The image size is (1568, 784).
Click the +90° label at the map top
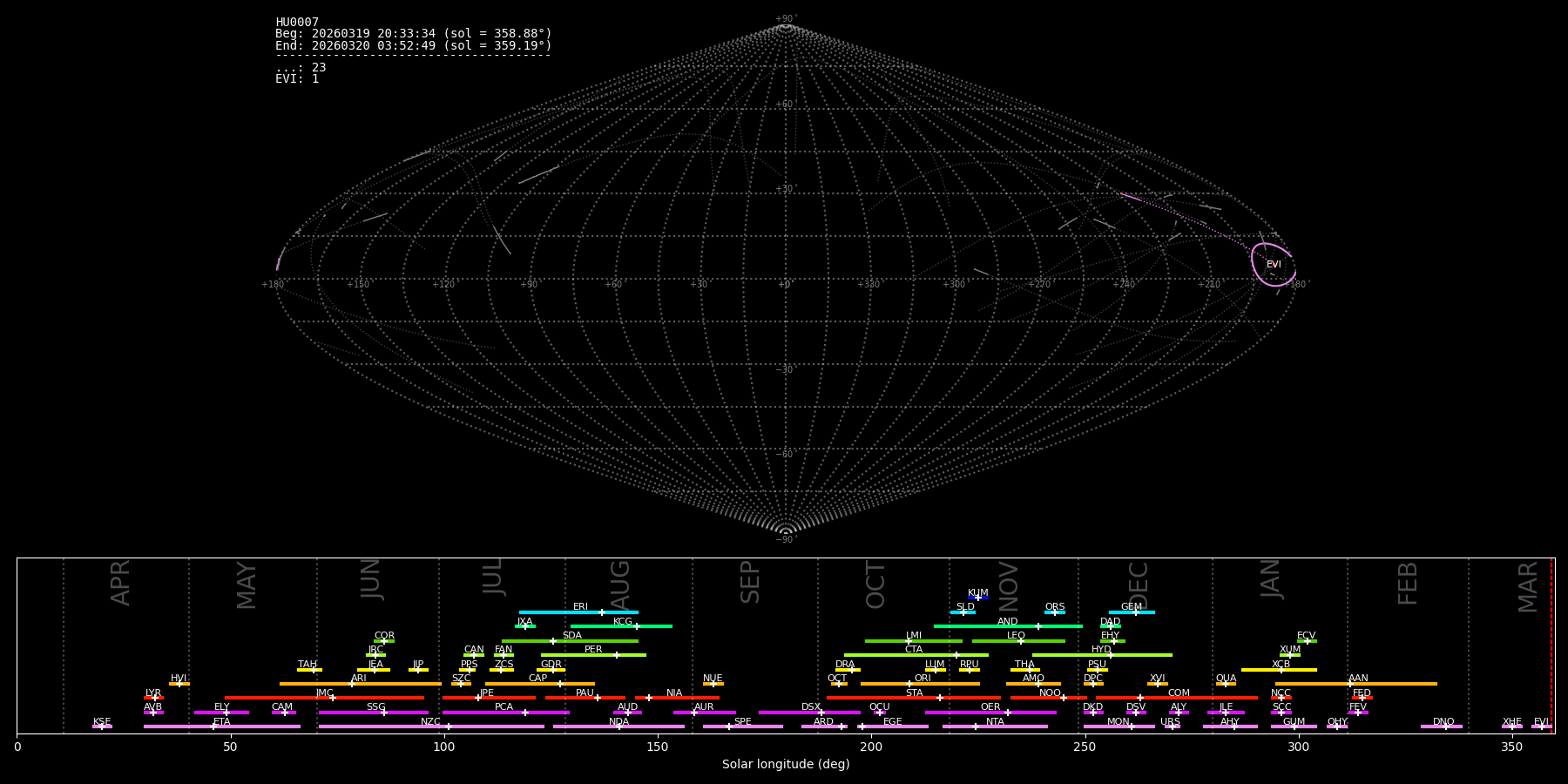[x=786, y=19]
